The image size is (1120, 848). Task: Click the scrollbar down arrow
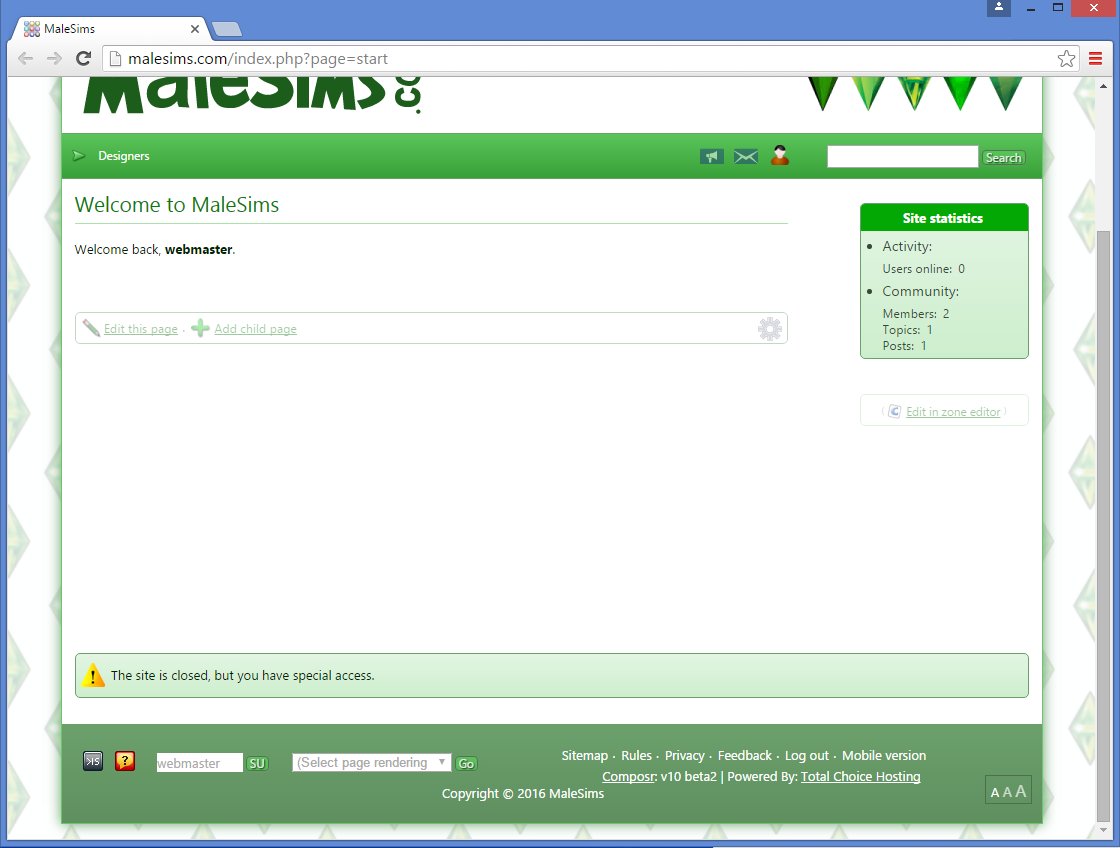pyautogui.click(x=1104, y=831)
